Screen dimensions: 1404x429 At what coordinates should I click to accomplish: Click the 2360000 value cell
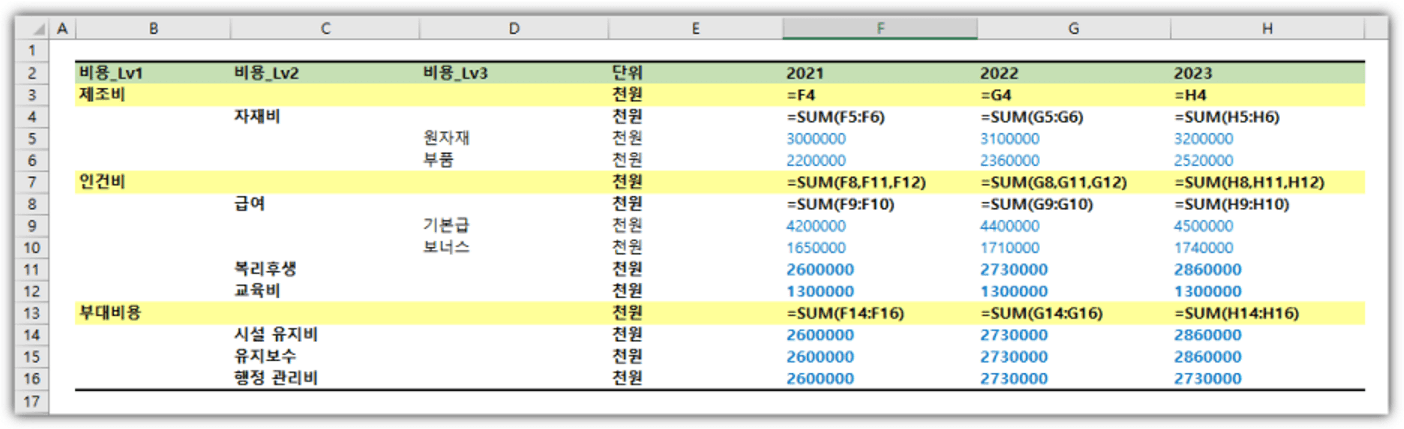(1074, 160)
